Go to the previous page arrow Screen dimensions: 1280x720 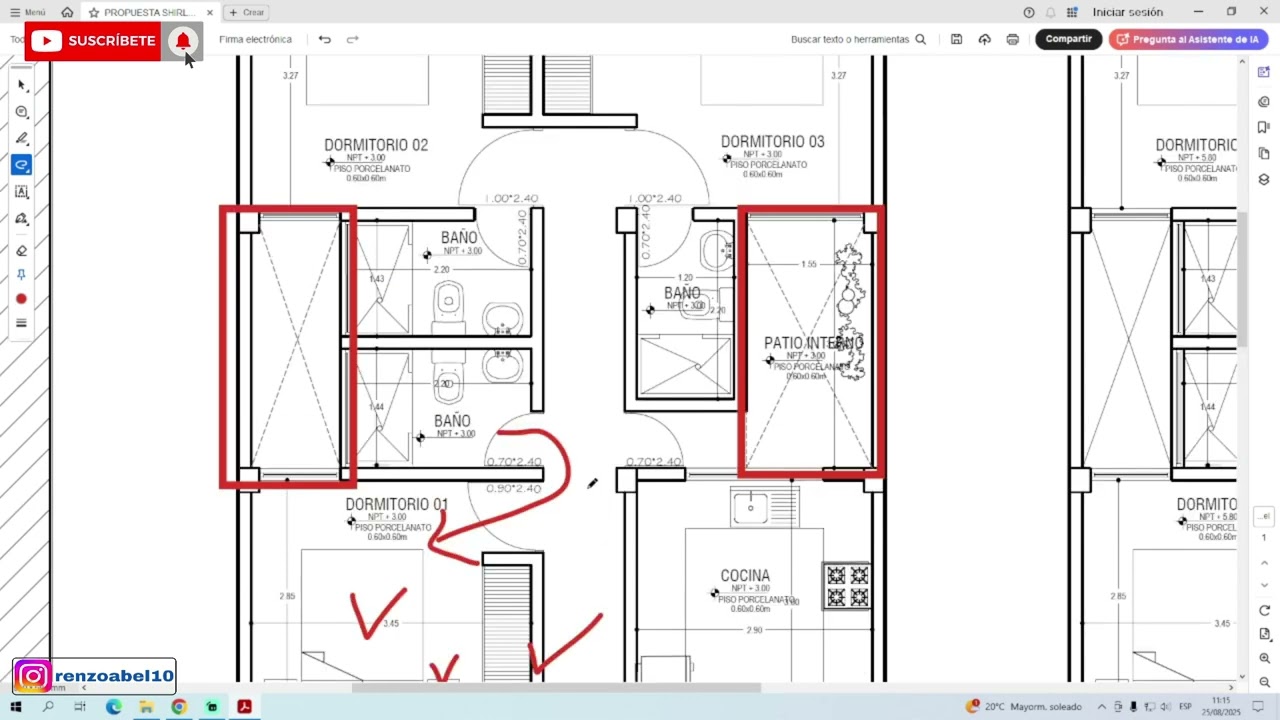pyautogui.click(x=1264, y=562)
